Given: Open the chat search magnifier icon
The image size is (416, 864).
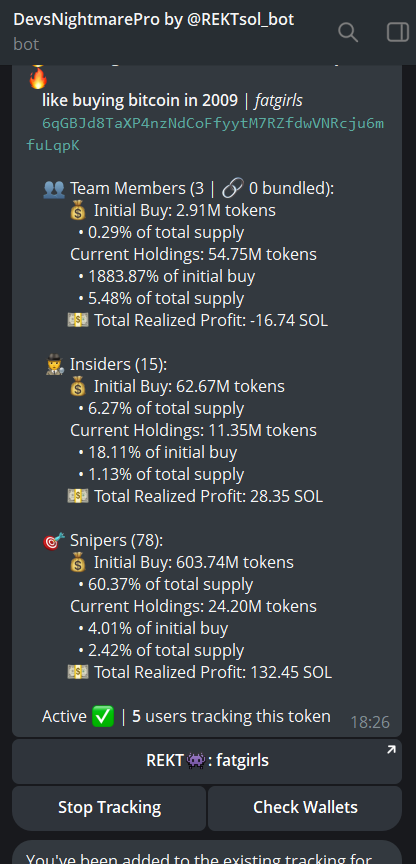Looking at the screenshot, I should [348, 33].
